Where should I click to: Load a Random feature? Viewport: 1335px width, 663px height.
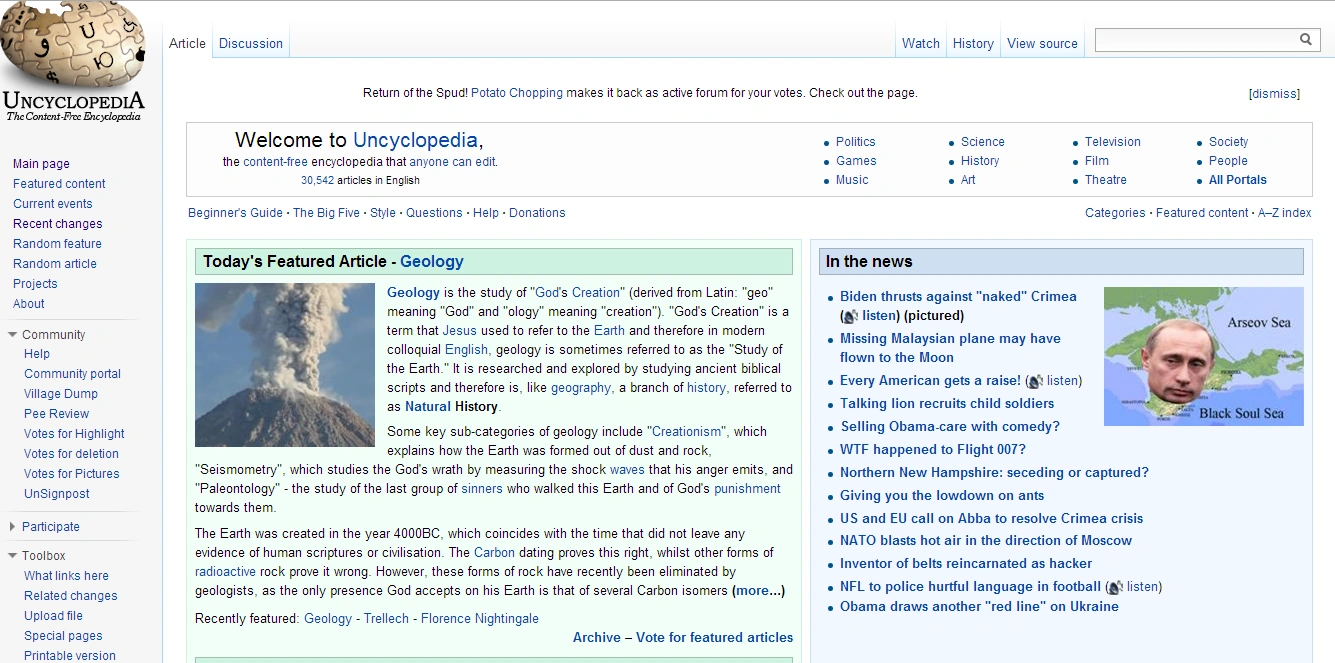coord(57,244)
